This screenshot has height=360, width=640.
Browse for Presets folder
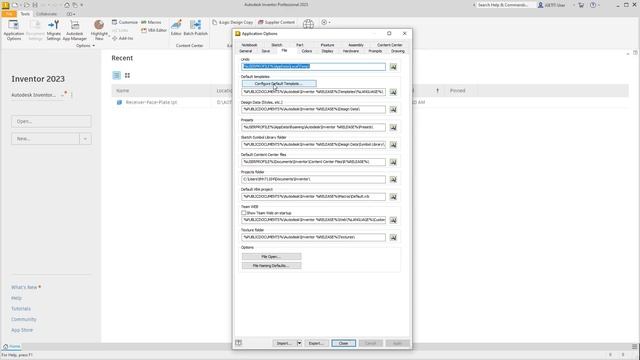click(393, 127)
